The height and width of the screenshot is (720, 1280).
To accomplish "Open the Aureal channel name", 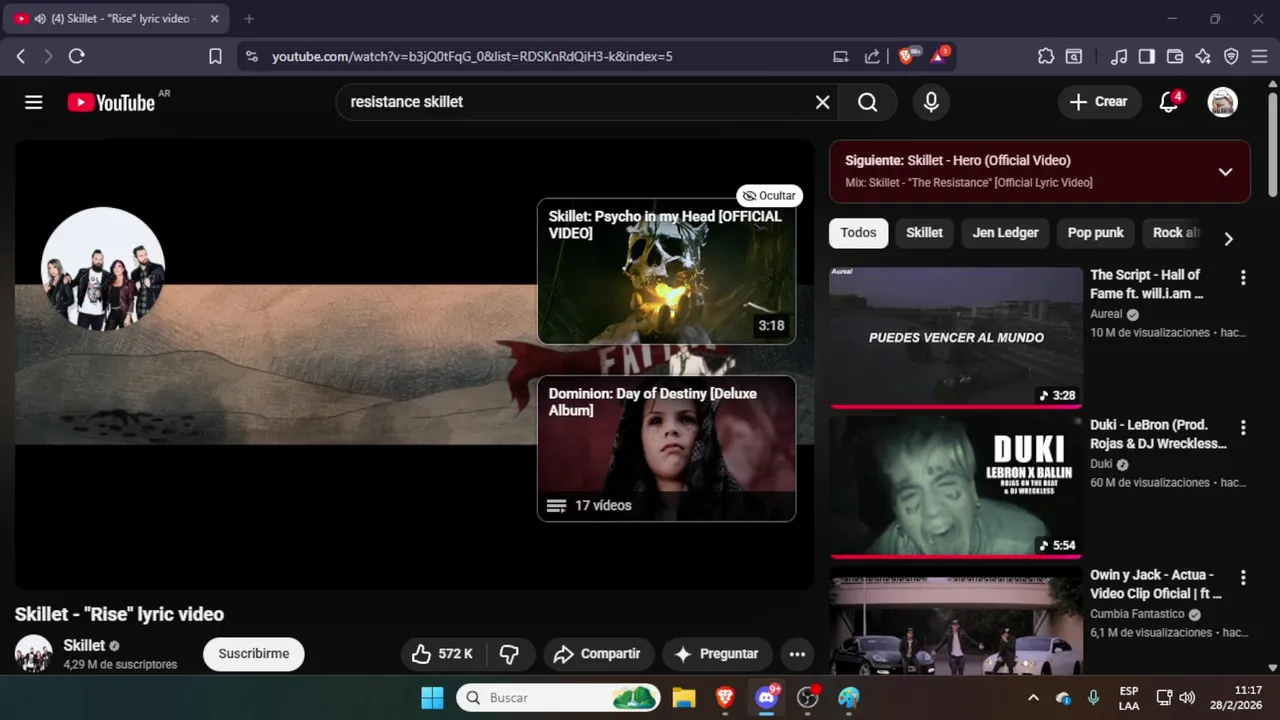I will pyautogui.click(x=1106, y=314).
